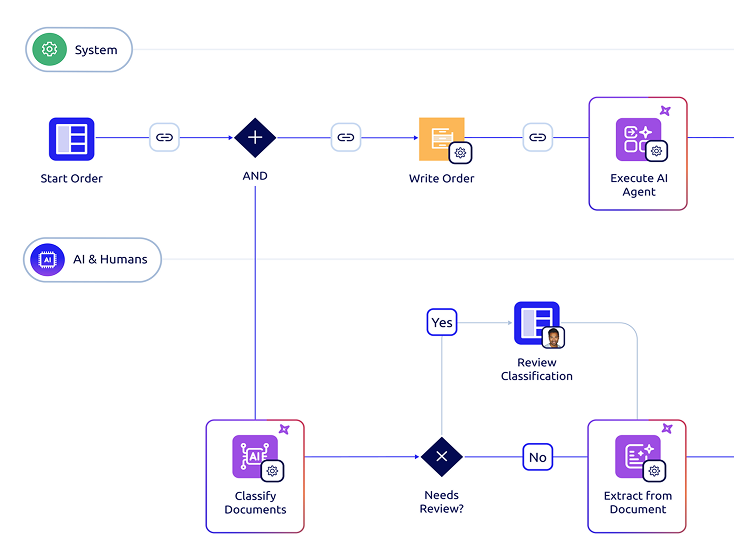Click link connector before Execute AI Agent
Screen dimensions: 734x551
538,138
